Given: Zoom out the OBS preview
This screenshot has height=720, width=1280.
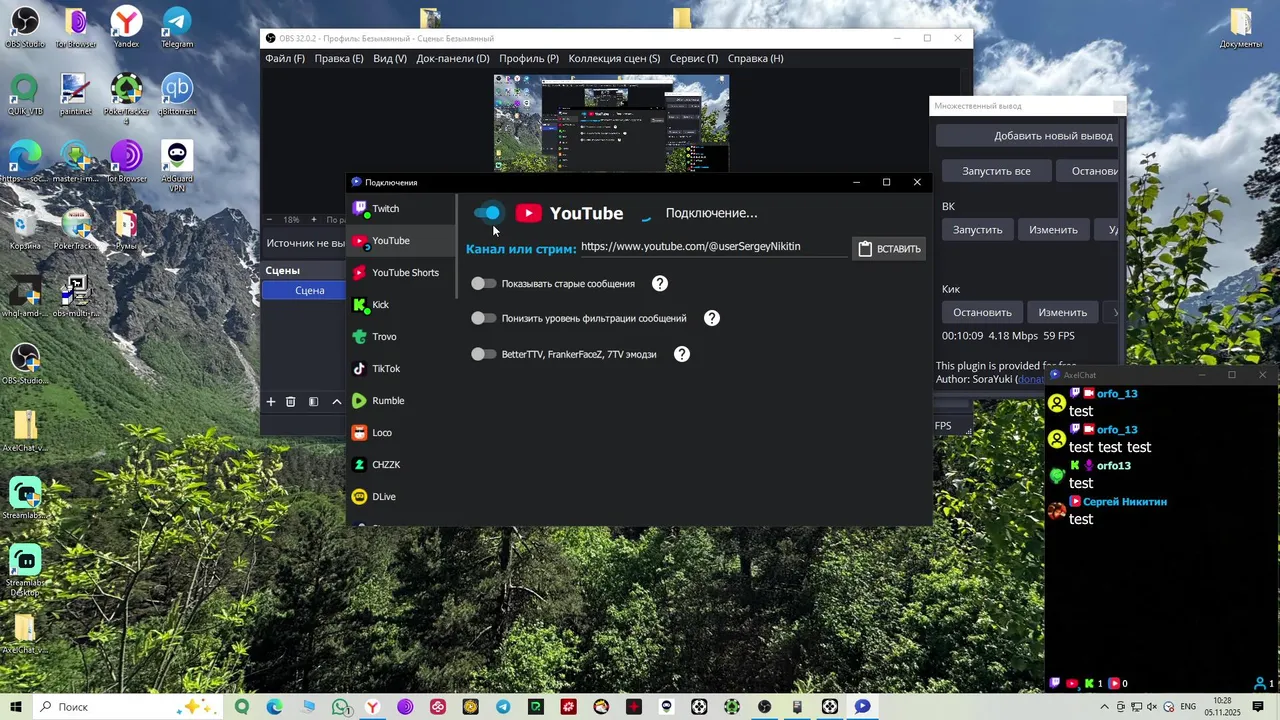Looking at the screenshot, I should coord(269,219).
